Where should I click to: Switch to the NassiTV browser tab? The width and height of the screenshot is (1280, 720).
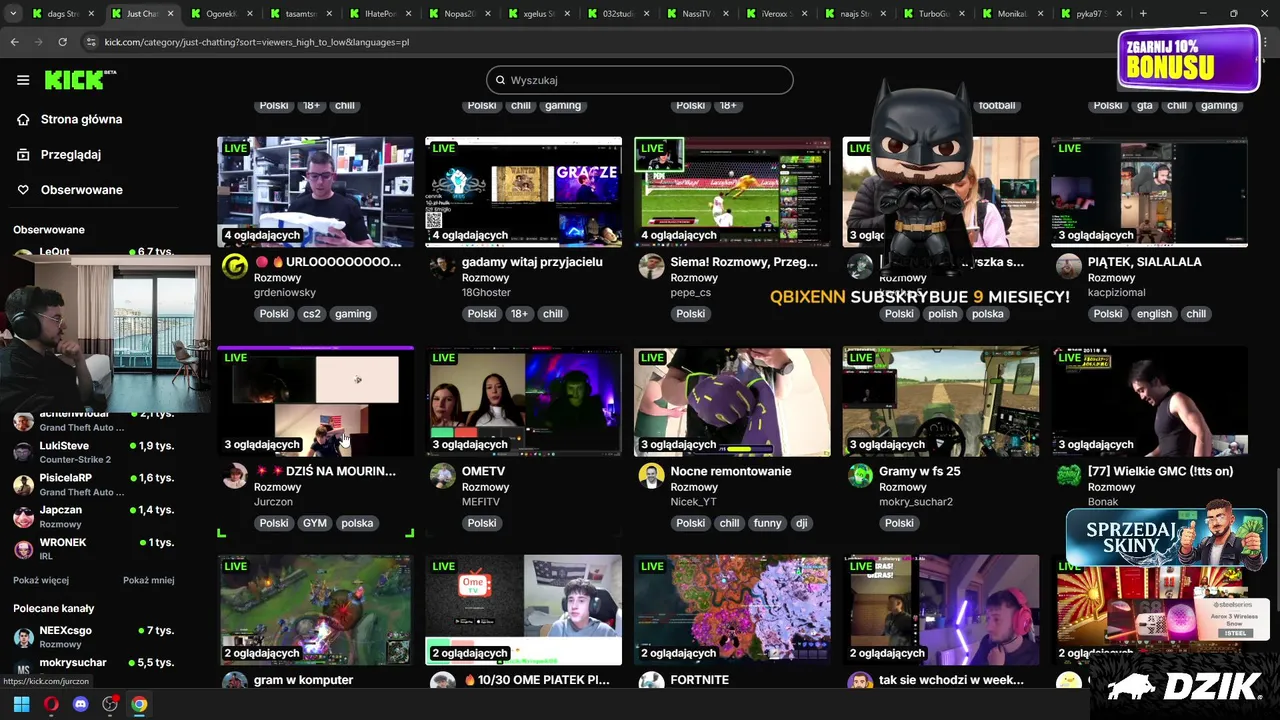697,14
